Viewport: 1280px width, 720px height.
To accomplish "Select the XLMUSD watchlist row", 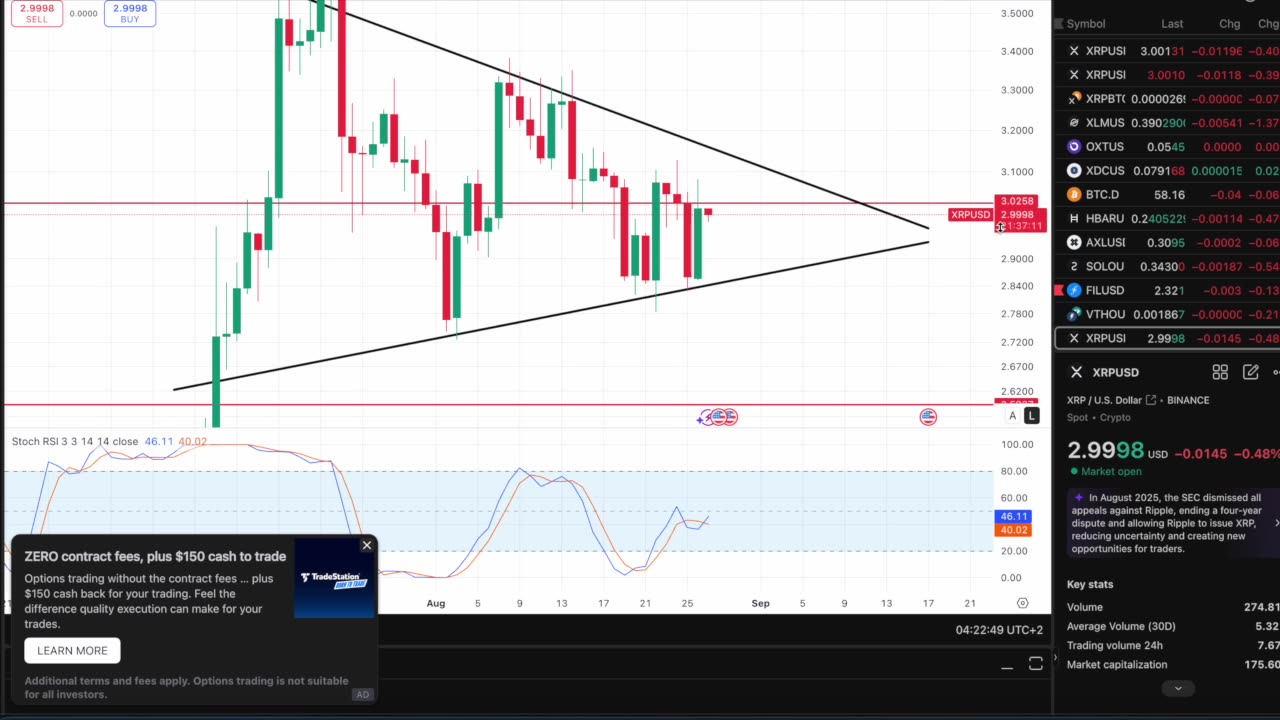I will coord(1168,123).
